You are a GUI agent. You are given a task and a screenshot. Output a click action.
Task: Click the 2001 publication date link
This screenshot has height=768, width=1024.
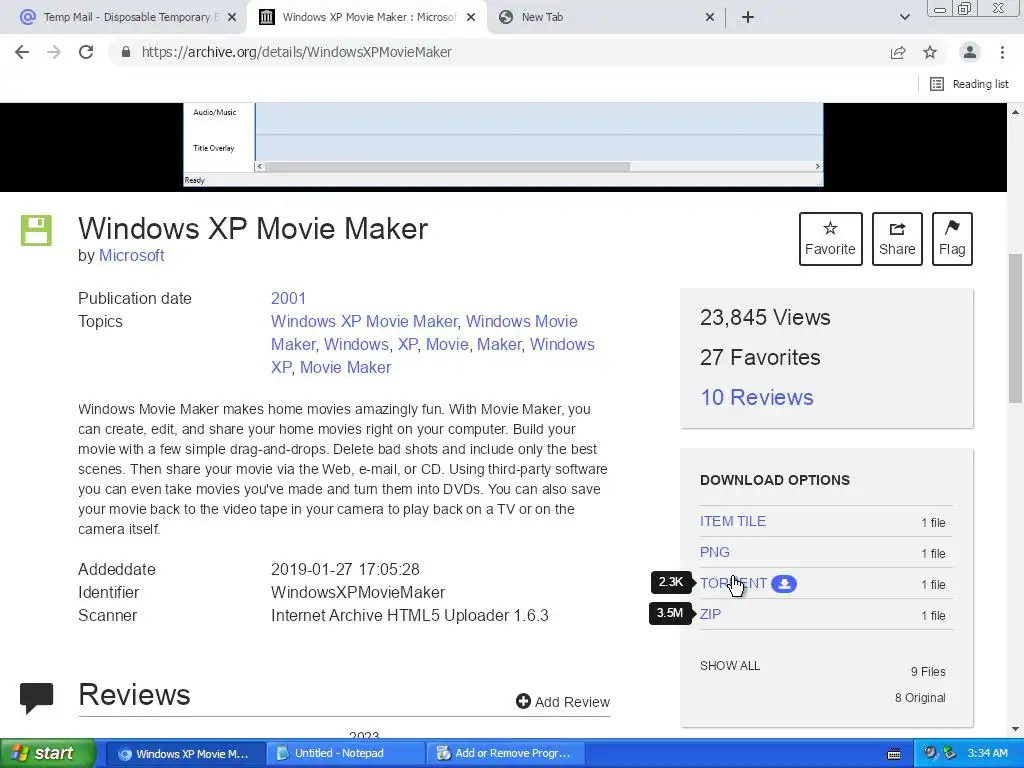(288, 298)
